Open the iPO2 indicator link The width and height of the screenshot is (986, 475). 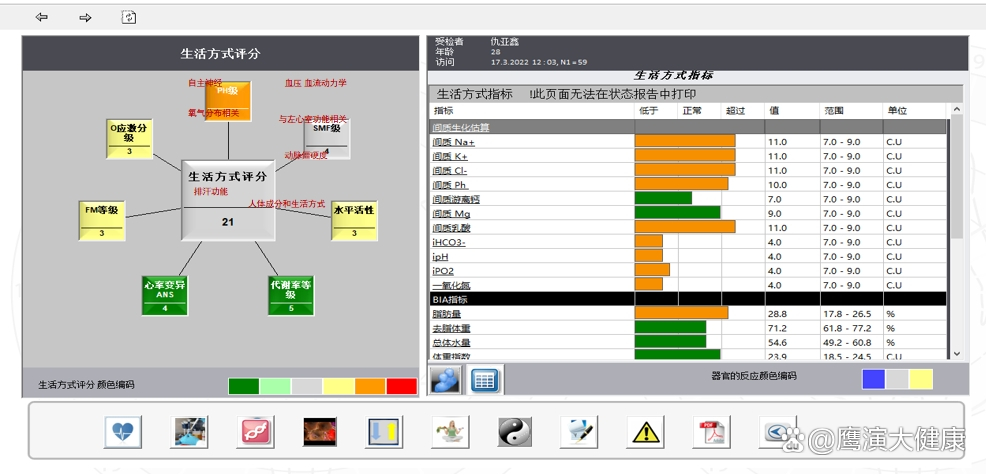pyautogui.click(x=443, y=271)
